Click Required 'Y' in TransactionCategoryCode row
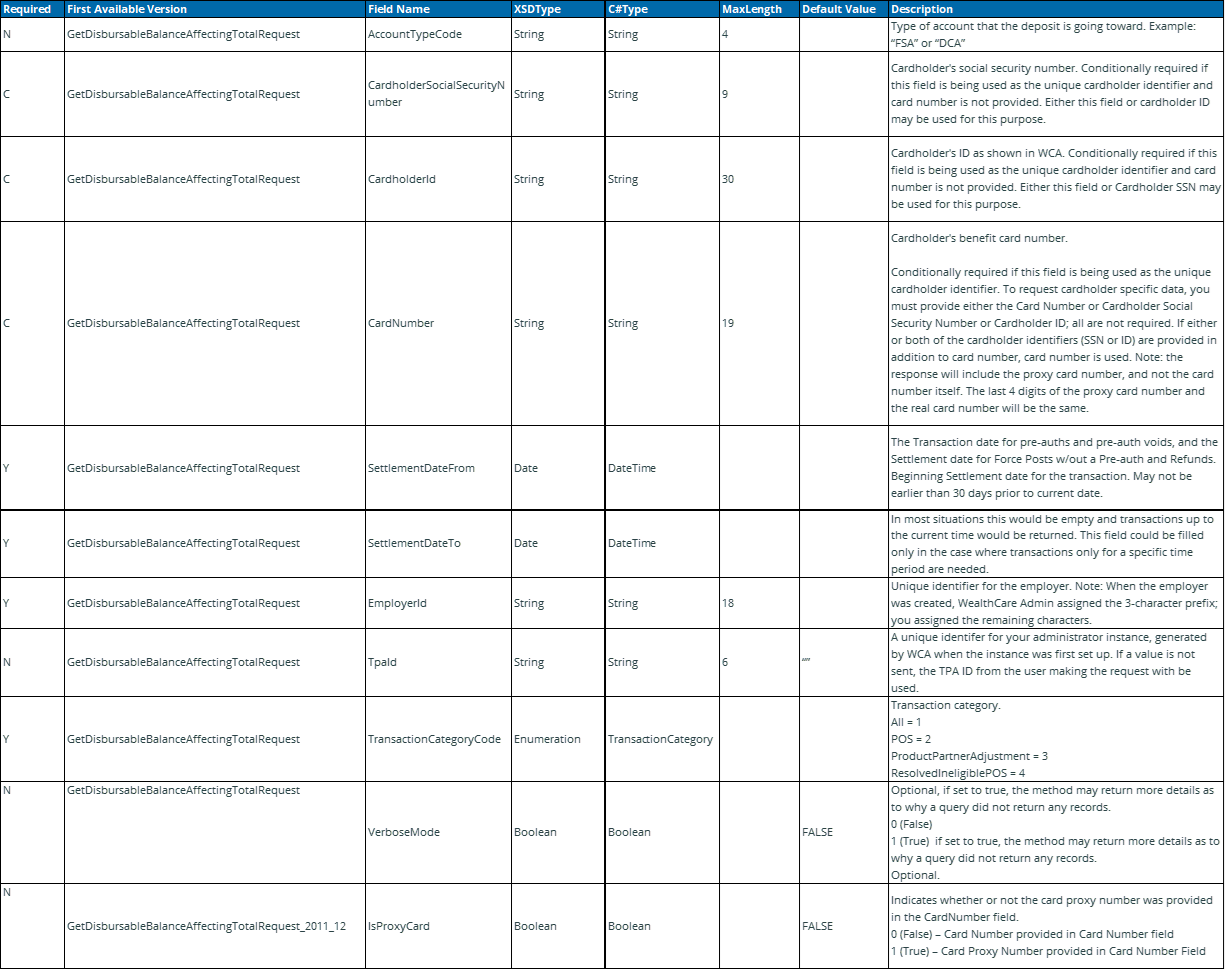Viewport: 1225px width, 970px height. click(31, 739)
